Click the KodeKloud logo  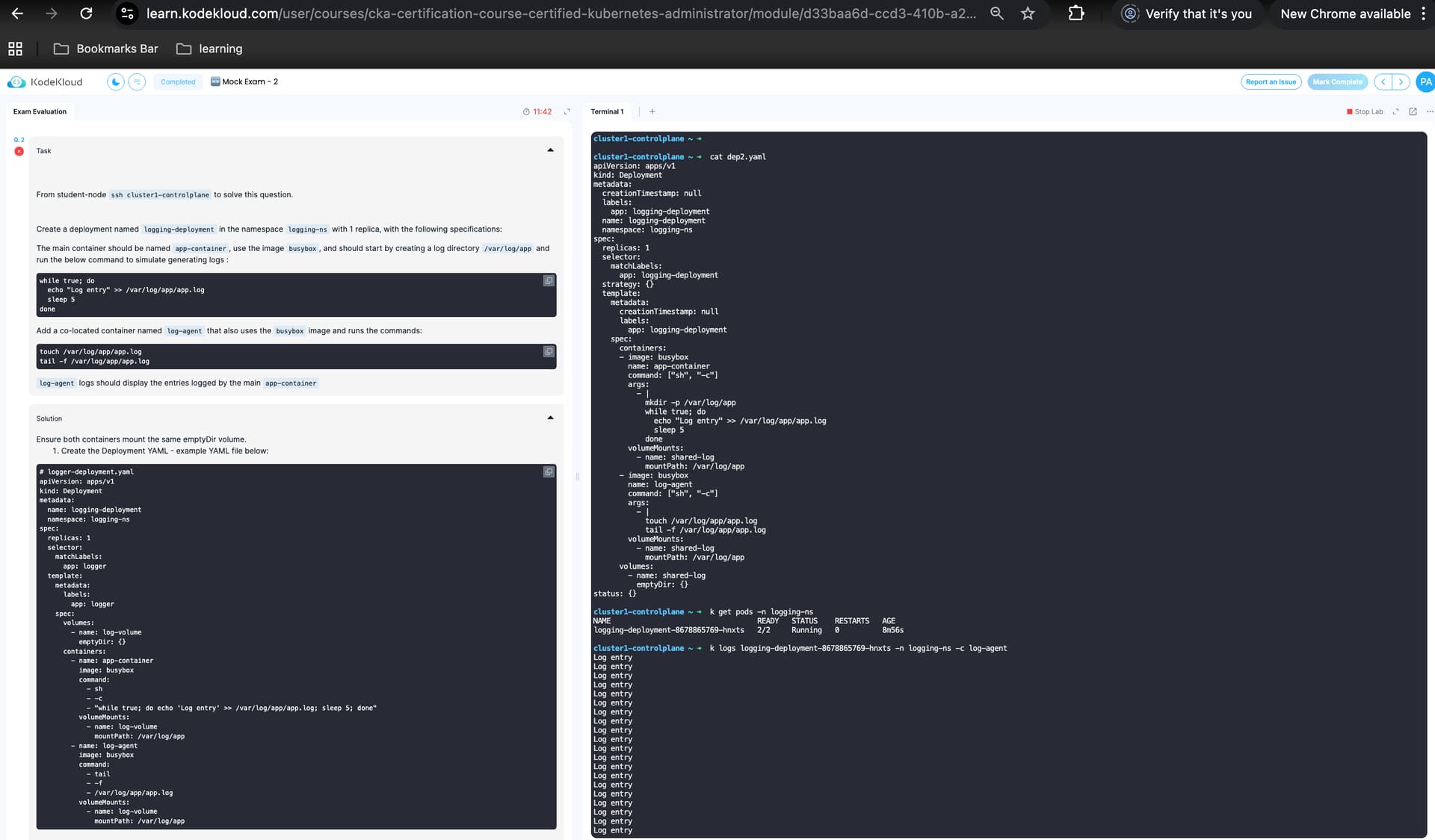[x=45, y=82]
